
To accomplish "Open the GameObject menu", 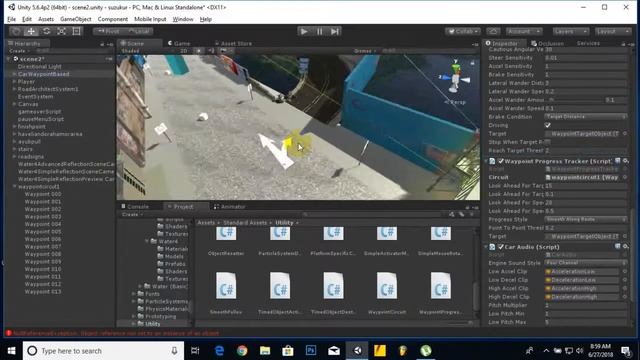I will click(x=76, y=19).
